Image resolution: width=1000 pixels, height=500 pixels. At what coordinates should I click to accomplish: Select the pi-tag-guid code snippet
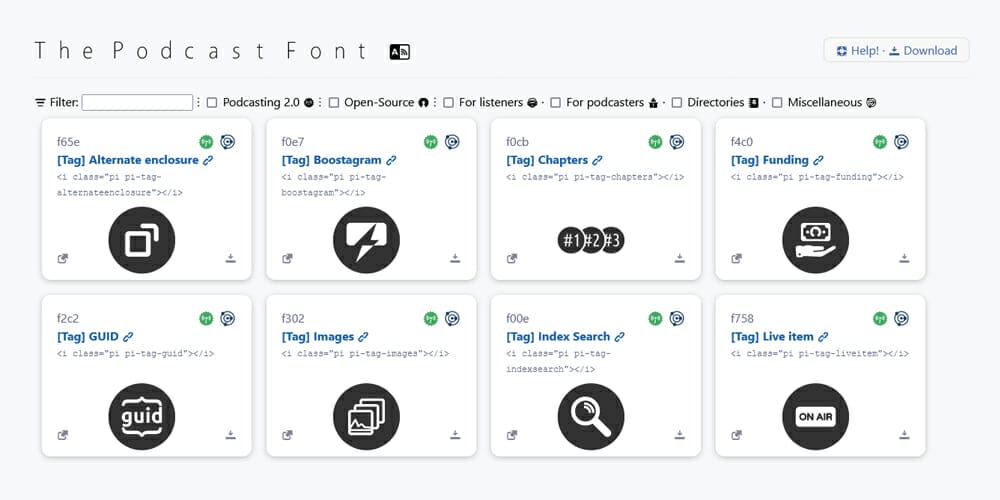pyautogui.click(x=135, y=354)
